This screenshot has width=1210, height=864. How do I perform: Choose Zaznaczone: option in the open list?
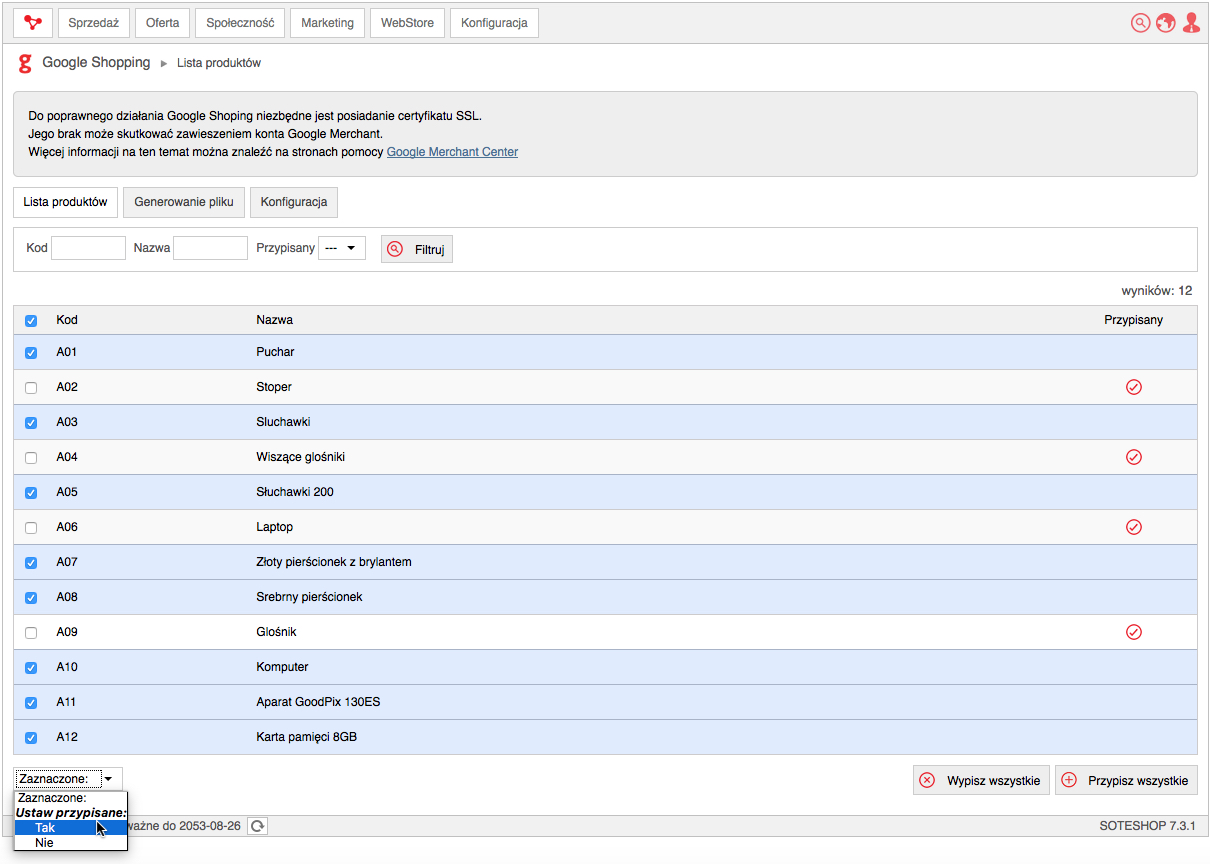pyautogui.click(x=71, y=798)
